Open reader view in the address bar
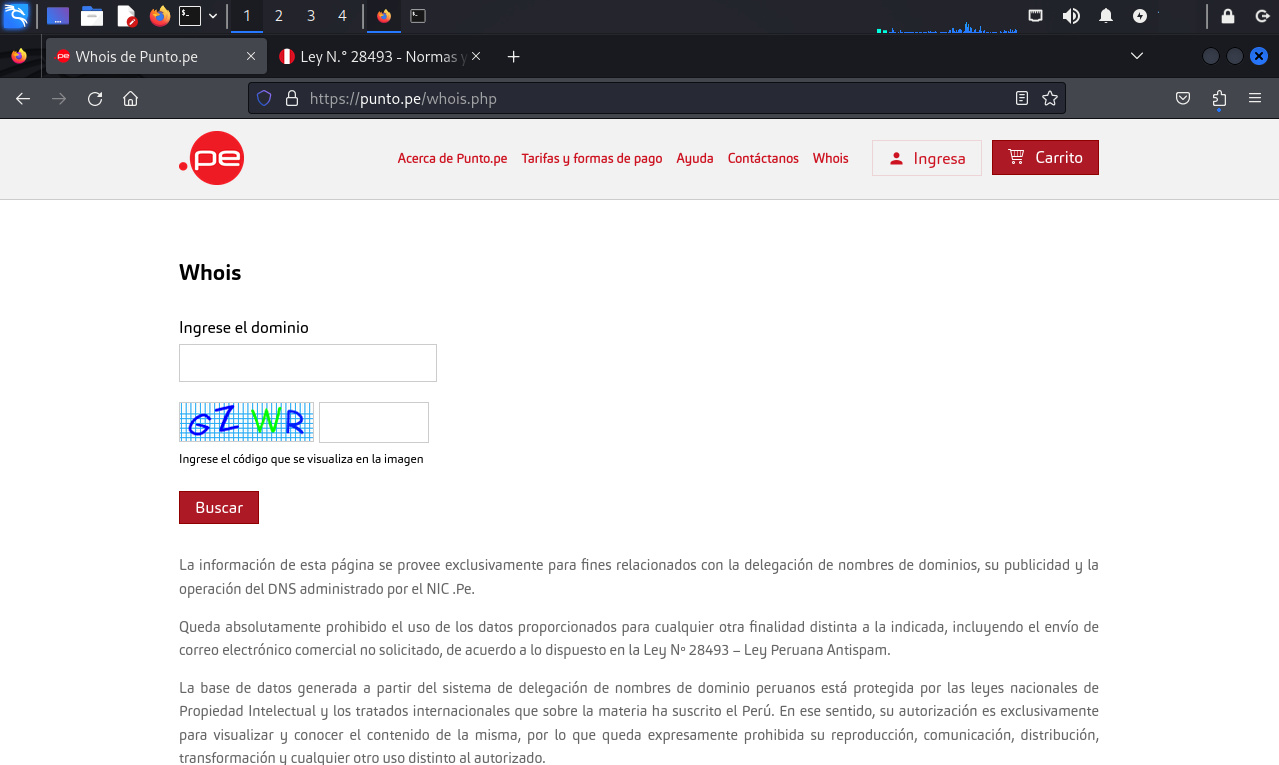Viewport: 1279px width, 765px height. coord(1021,98)
